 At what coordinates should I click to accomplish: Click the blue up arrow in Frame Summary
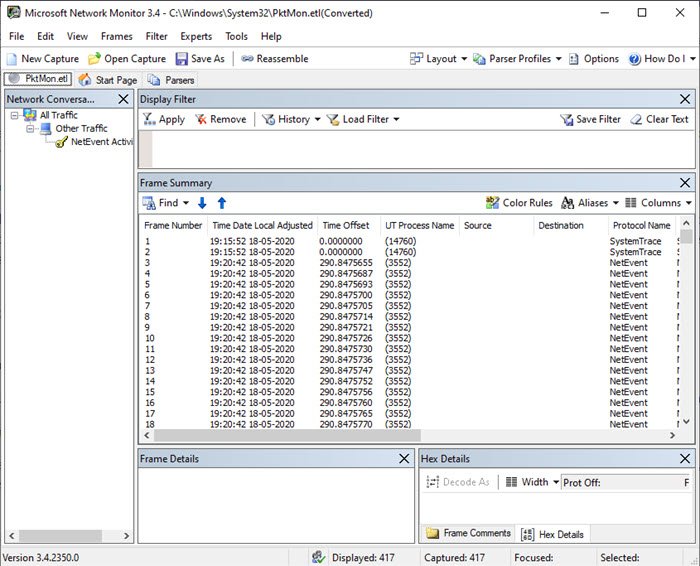coord(222,203)
